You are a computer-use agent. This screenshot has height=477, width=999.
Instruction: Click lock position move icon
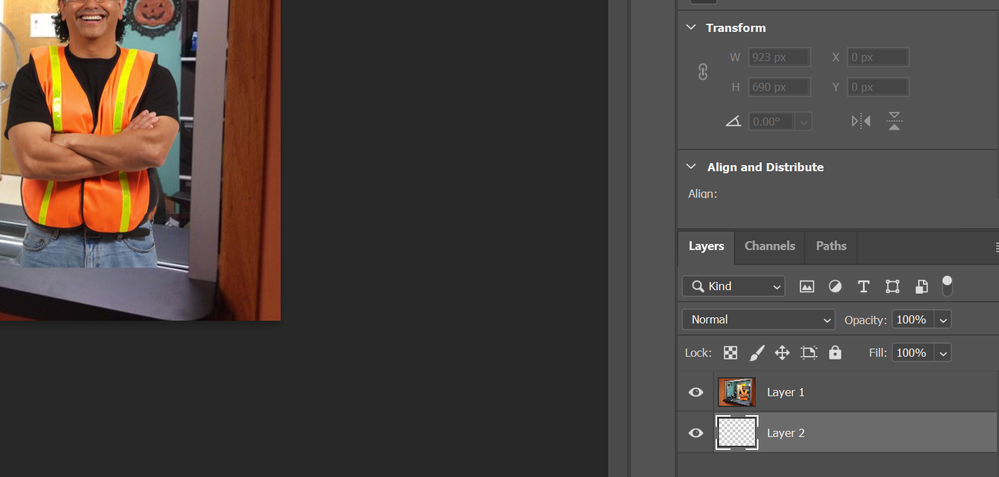[782, 353]
